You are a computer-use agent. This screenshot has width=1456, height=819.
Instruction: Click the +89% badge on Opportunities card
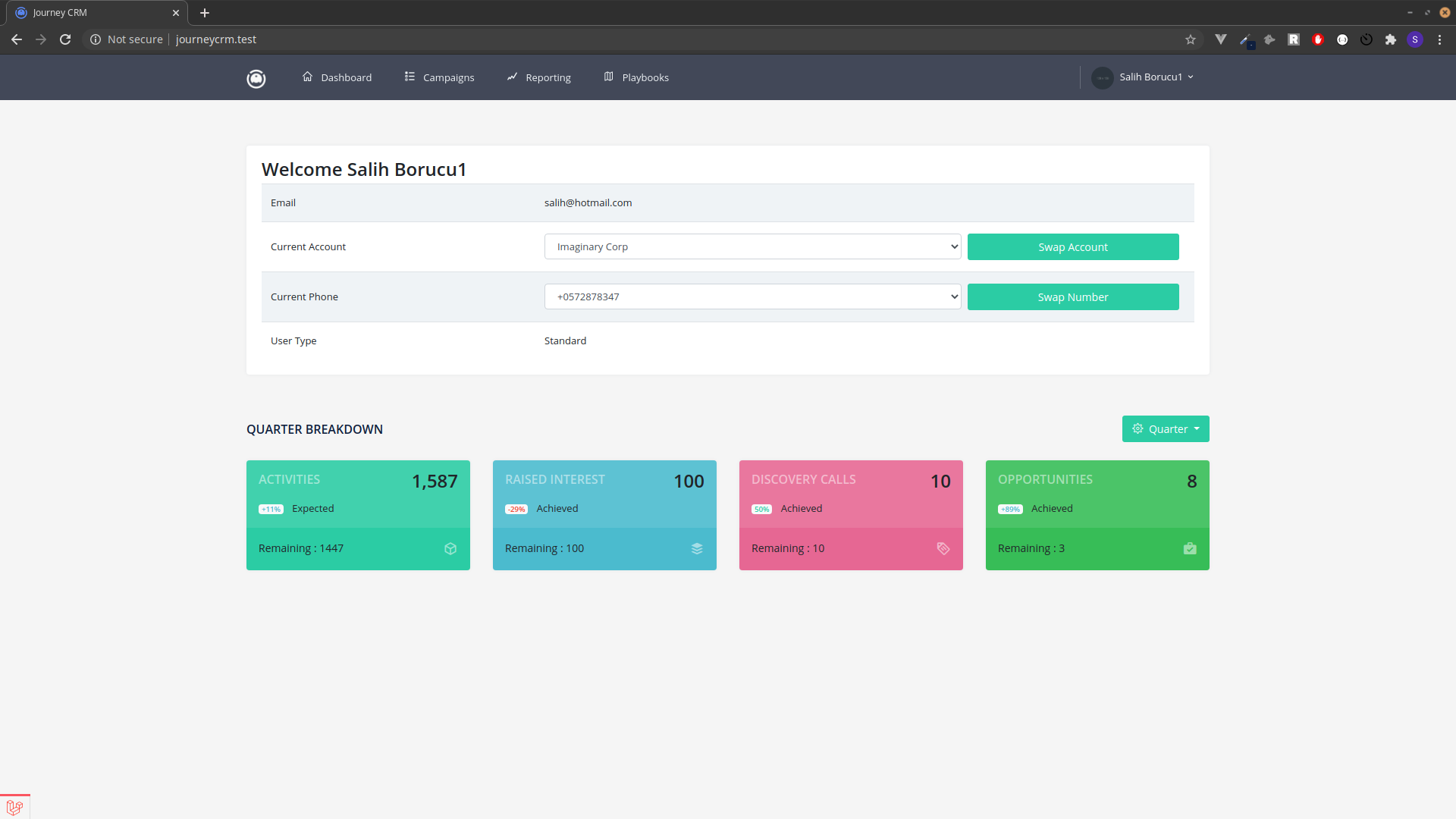point(1010,509)
